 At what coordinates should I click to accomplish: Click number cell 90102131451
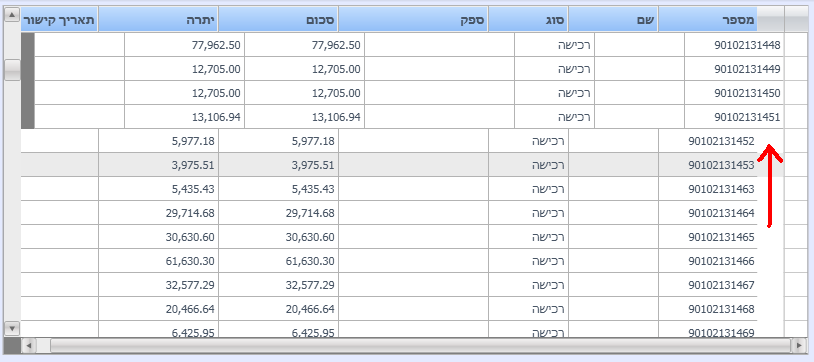pyautogui.click(x=734, y=117)
